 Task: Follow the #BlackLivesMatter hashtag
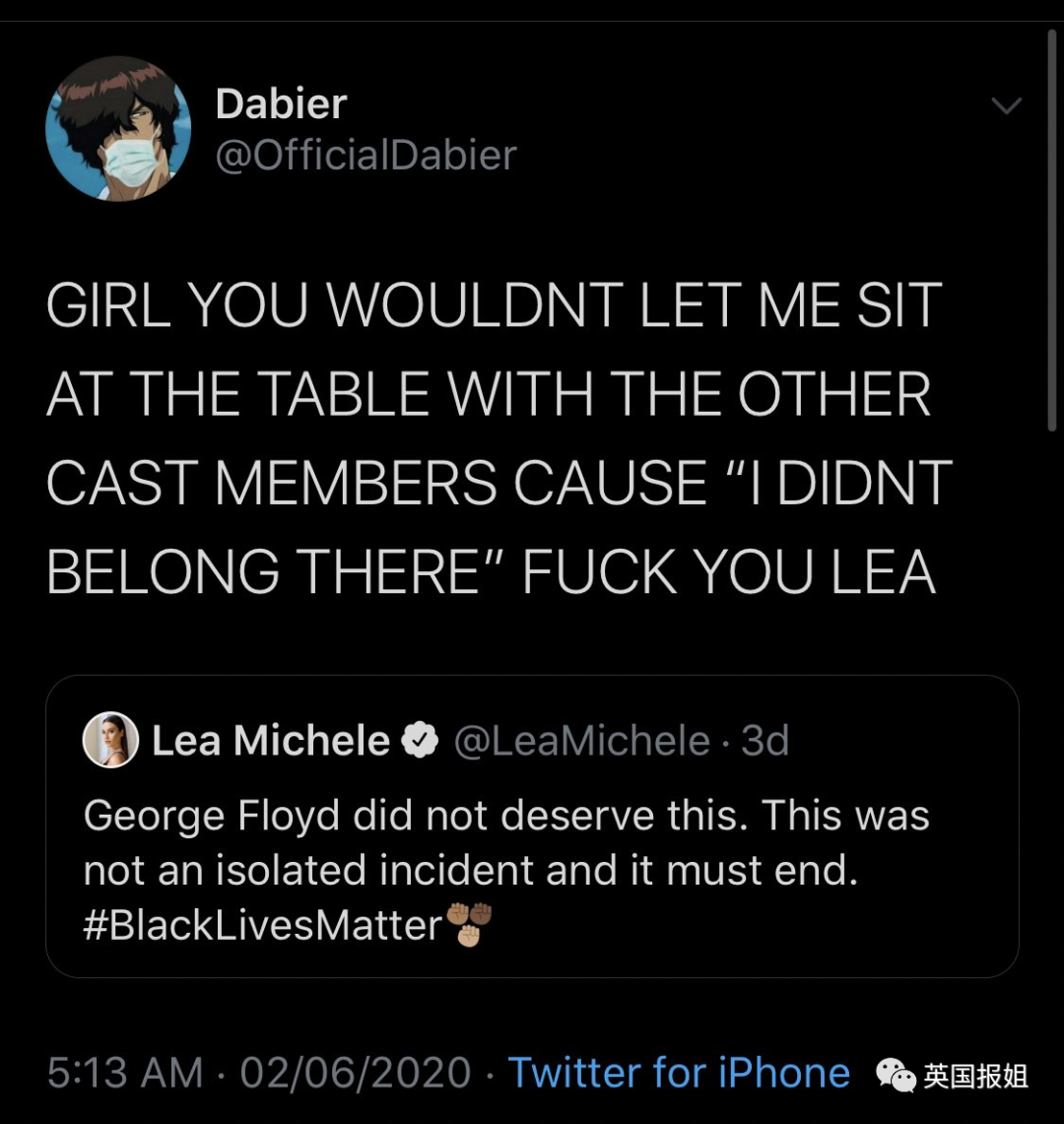[x=262, y=925]
